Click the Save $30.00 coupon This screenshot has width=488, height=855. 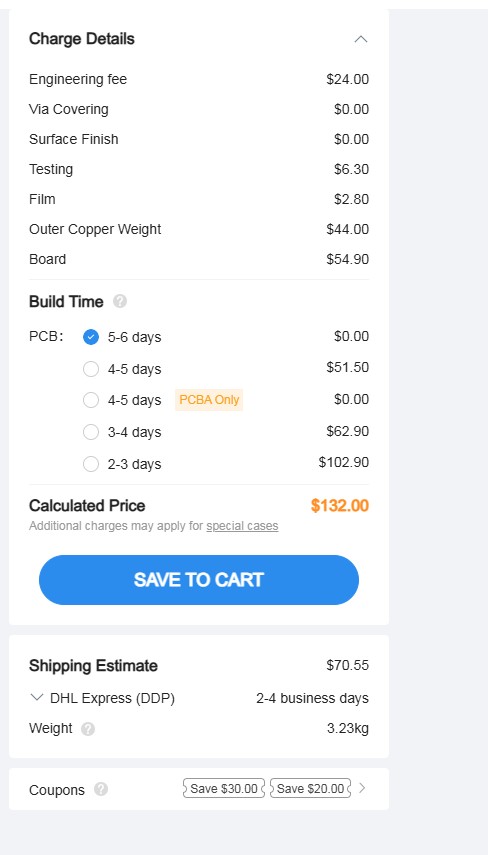point(224,788)
